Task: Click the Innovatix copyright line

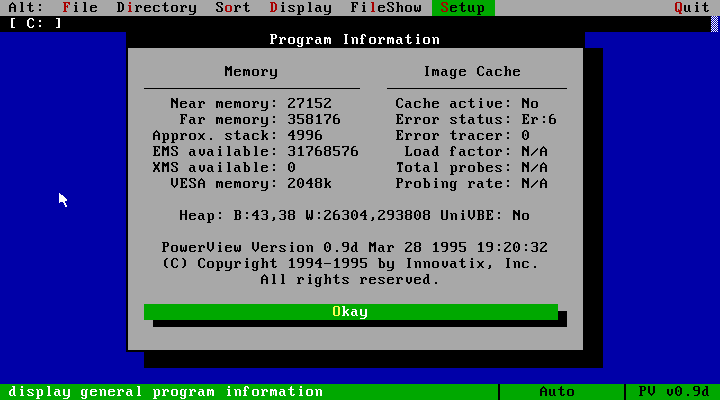Action: [x=350, y=263]
